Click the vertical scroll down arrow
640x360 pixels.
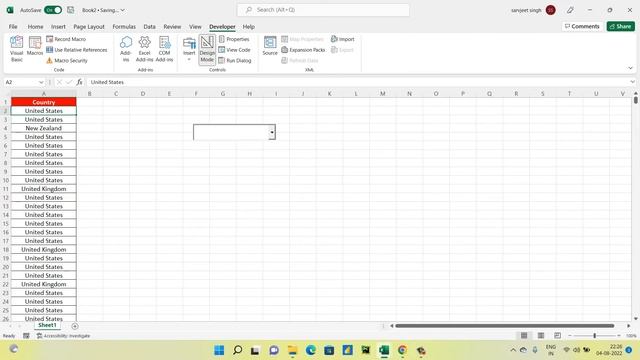click(x=636, y=318)
